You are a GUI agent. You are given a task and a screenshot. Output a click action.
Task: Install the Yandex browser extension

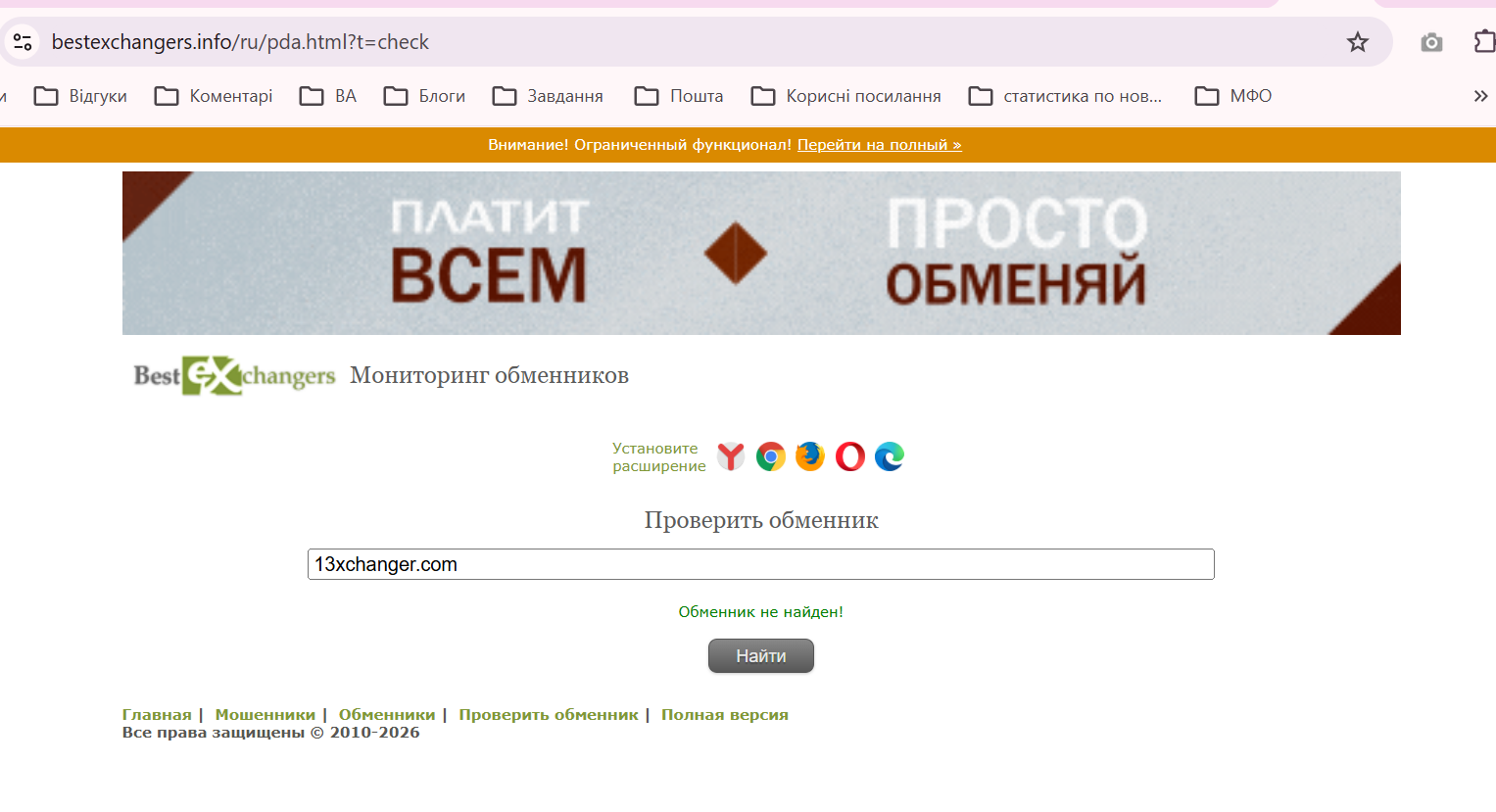click(x=731, y=456)
